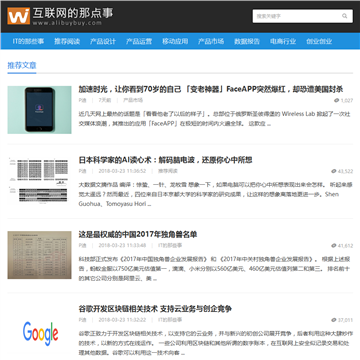360x360 pixels.
Task: Click author P迪 under the 谷歌 article
Action: (x=82, y=320)
